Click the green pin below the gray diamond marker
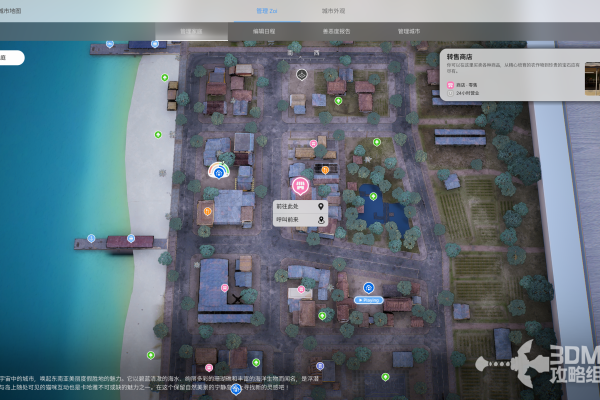This screenshot has width=600, height=400. point(338,101)
